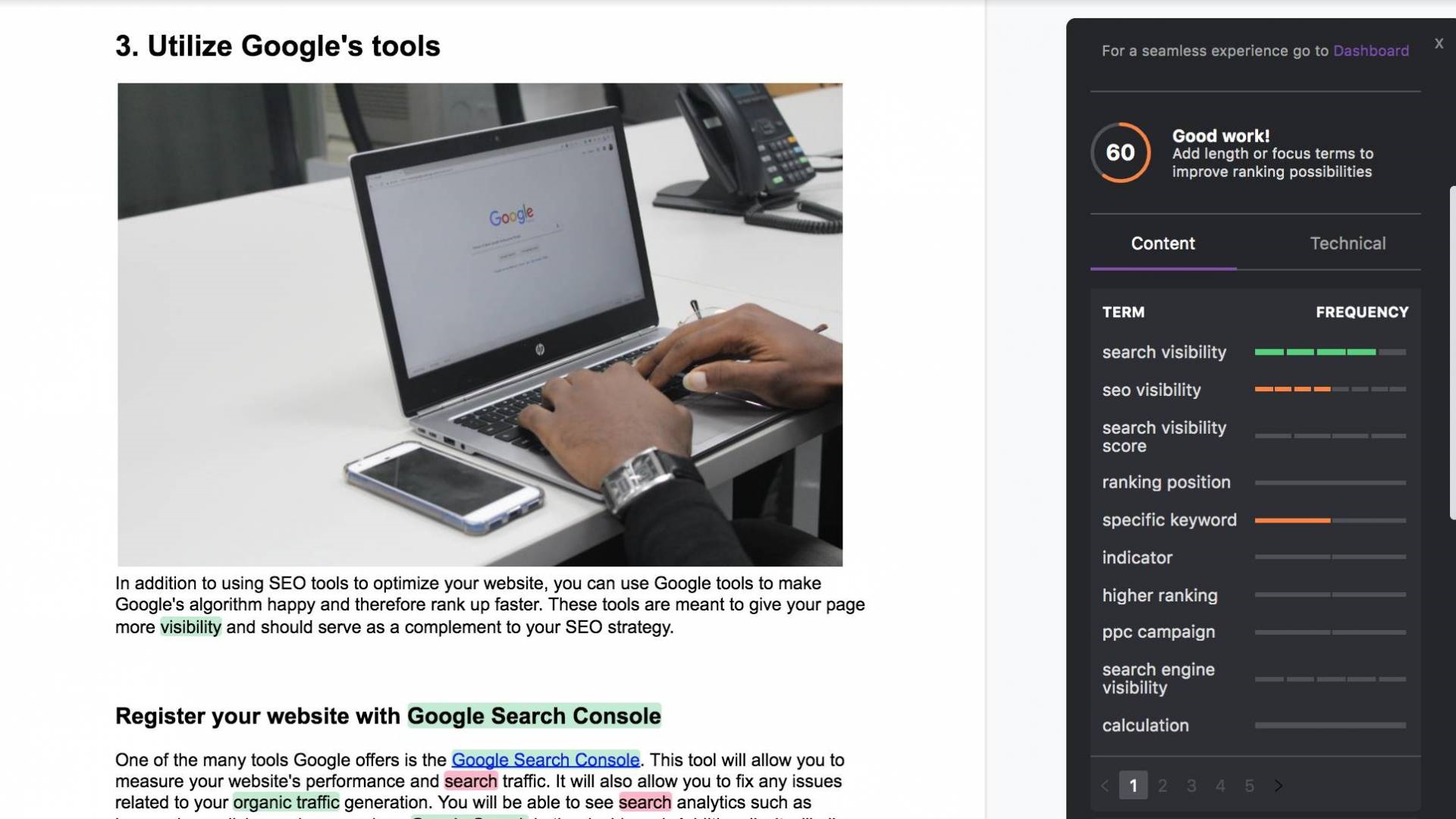
Task: Open Dashboard link in SEO panel
Action: [1371, 50]
